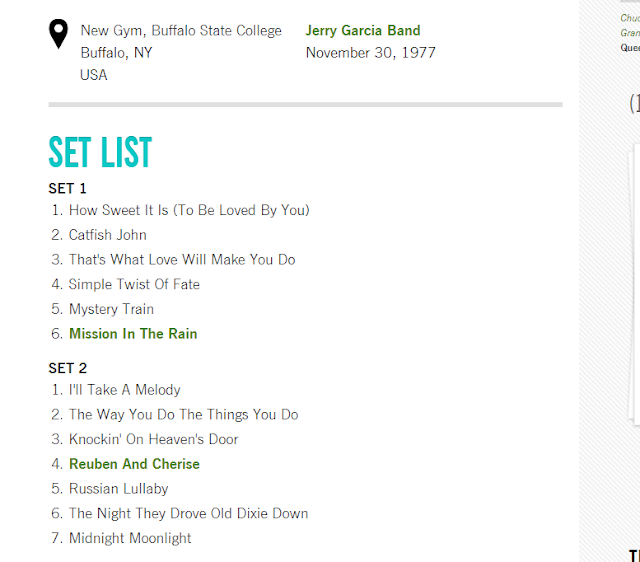
Task: Open the Jerry Garcia Band artist link
Action: pos(363,30)
